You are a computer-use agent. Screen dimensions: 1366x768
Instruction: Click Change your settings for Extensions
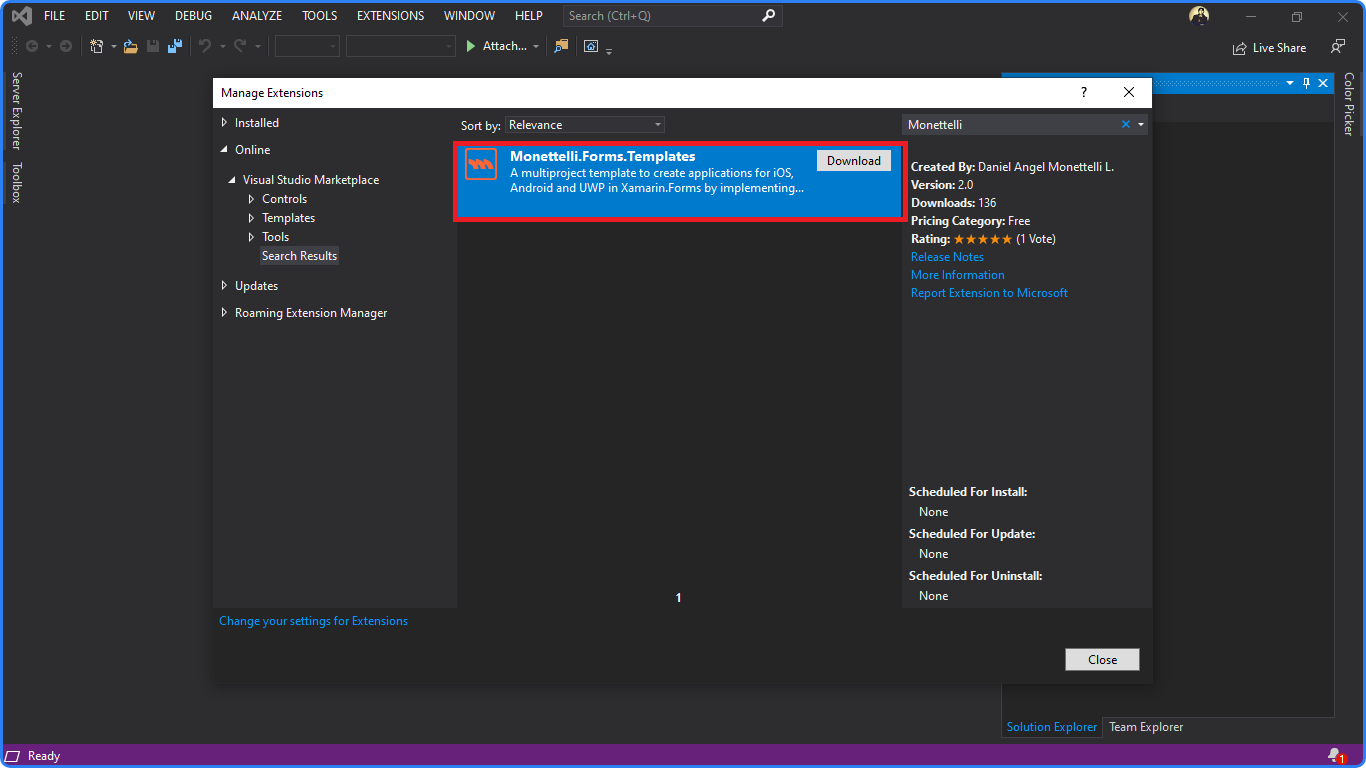(313, 621)
